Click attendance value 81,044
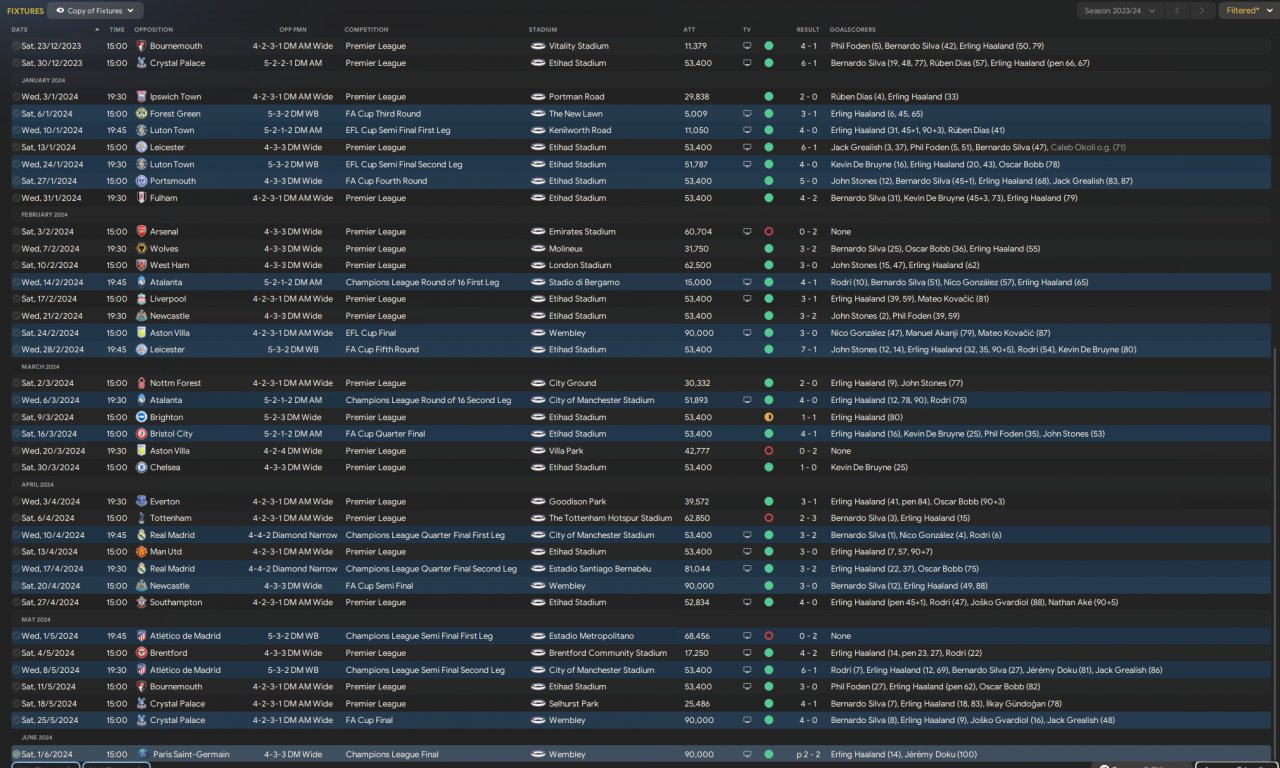The height and width of the screenshot is (768, 1280). pos(697,569)
